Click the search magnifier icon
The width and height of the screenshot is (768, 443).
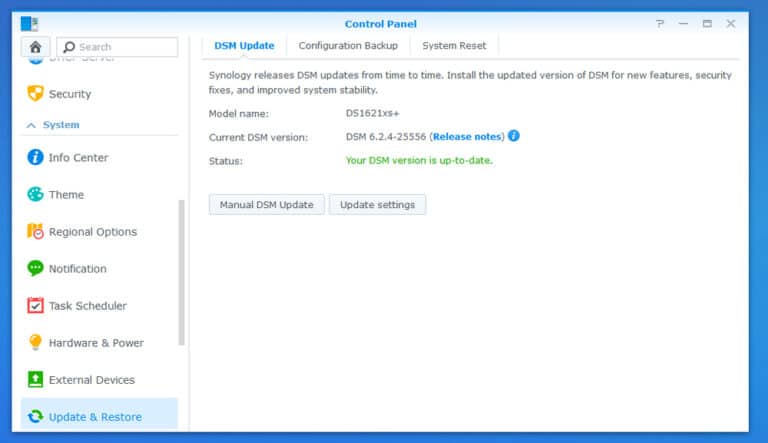pos(69,47)
